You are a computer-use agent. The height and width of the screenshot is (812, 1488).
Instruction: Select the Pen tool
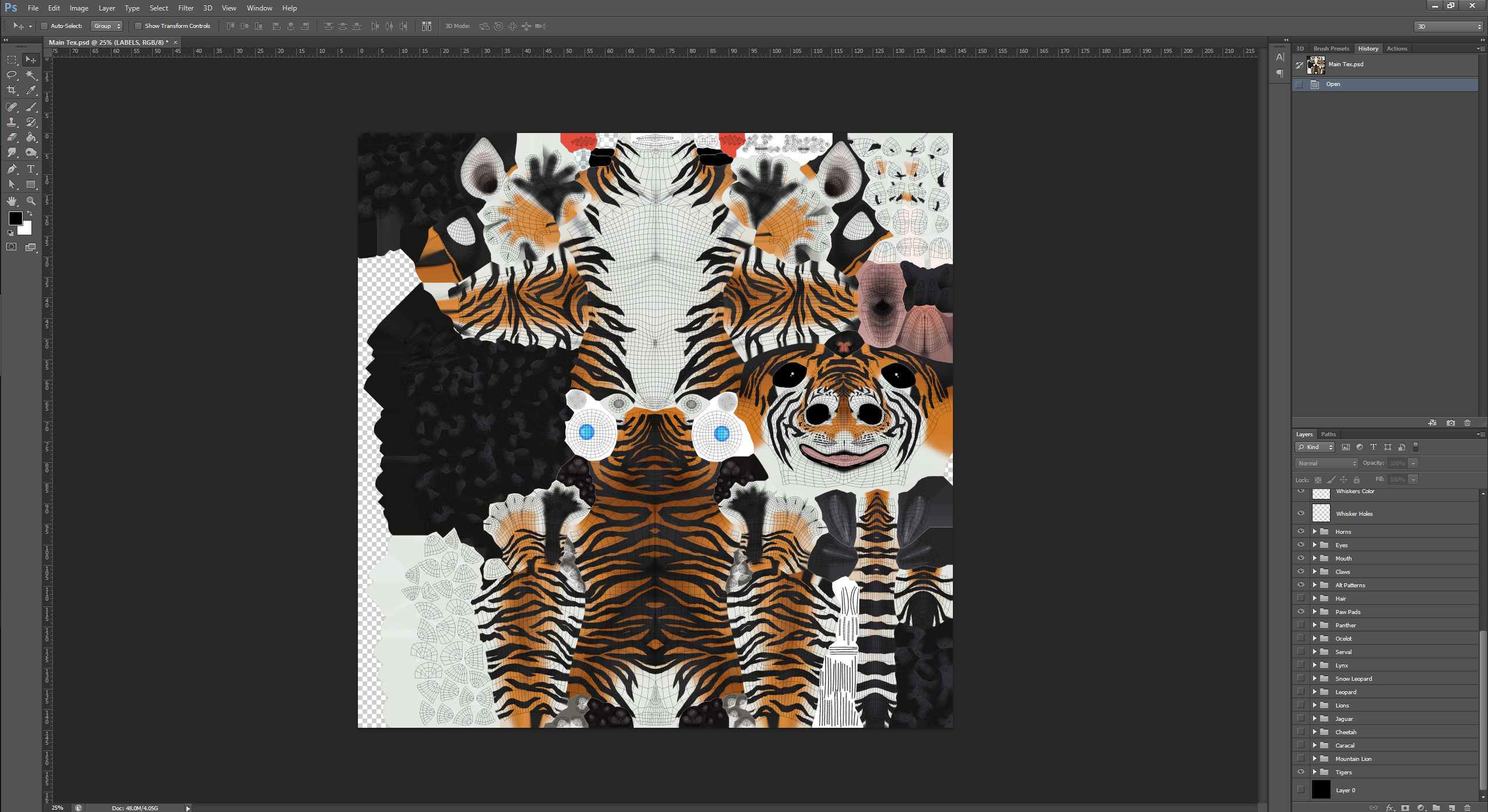(x=12, y=169)
